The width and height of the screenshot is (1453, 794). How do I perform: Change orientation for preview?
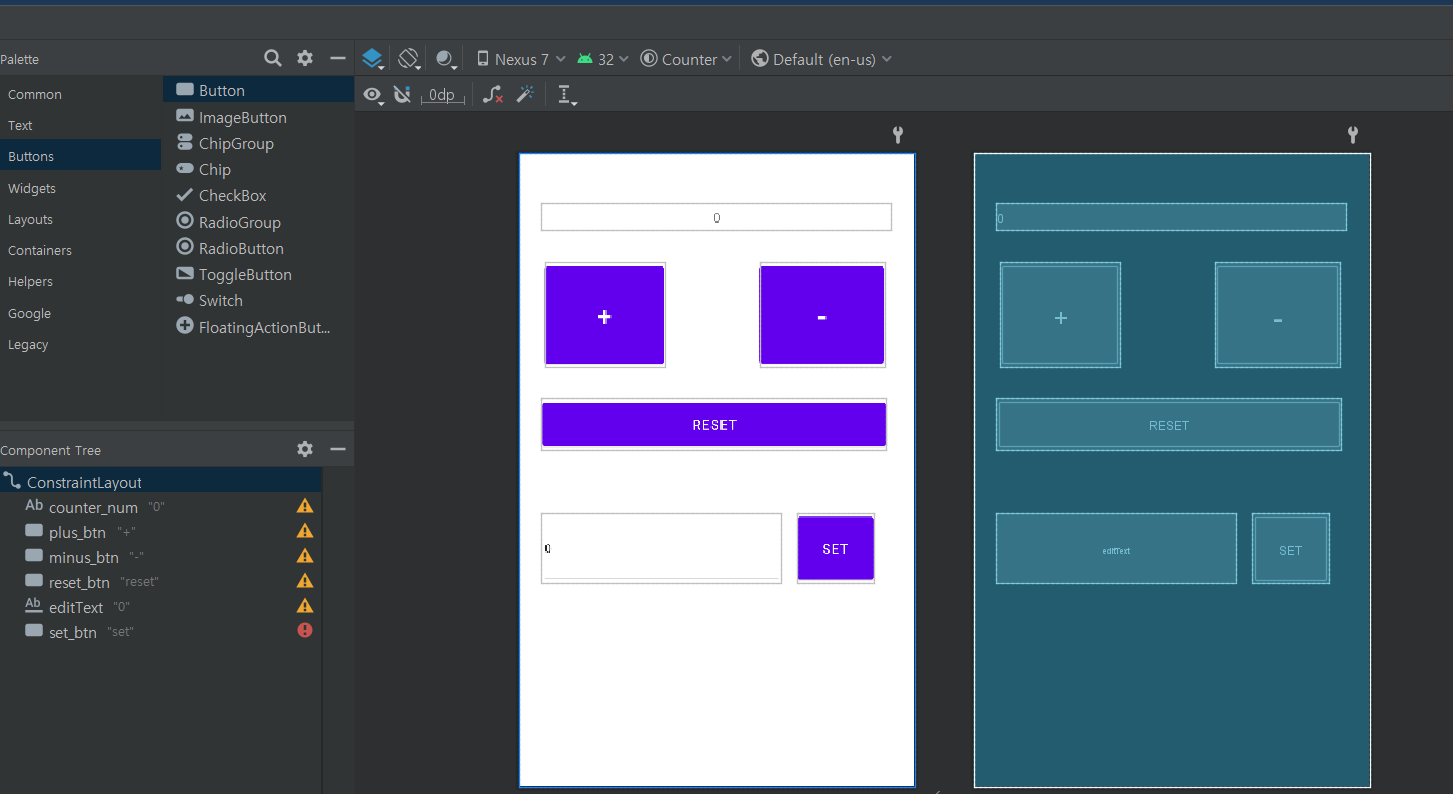click(x=409, y=59)
